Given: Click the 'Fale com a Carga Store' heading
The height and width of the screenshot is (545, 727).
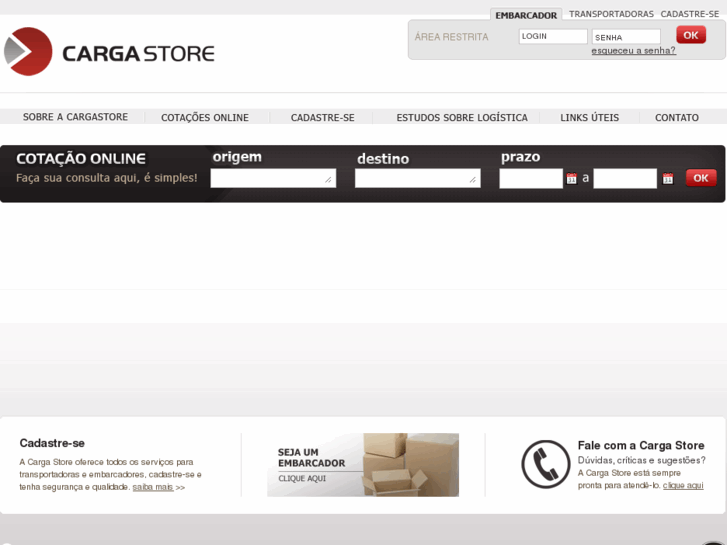Looking at the screenshot, I should tap(641, 445).
